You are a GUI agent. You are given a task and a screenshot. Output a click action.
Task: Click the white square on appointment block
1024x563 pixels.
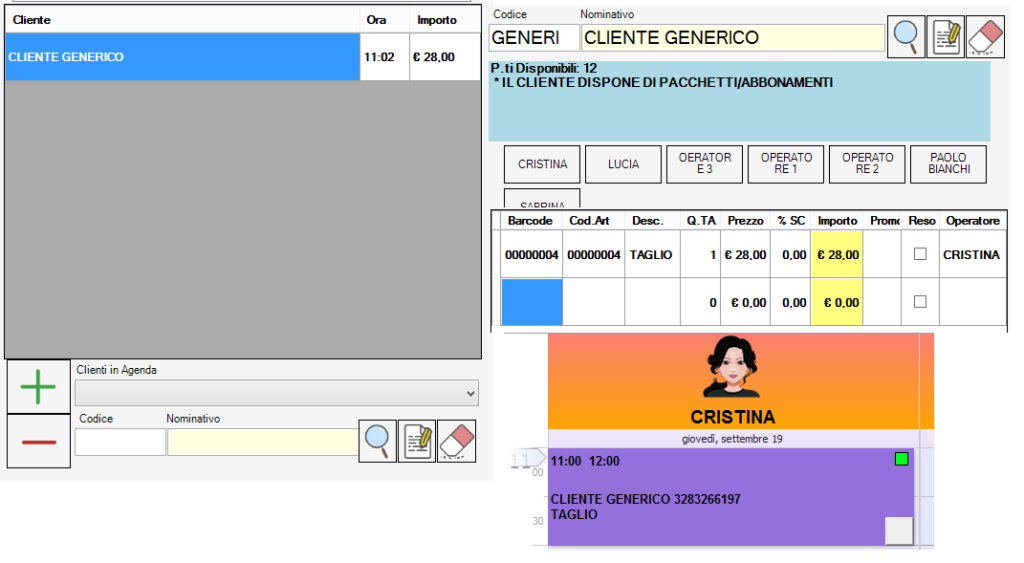(x=899, y=531)
